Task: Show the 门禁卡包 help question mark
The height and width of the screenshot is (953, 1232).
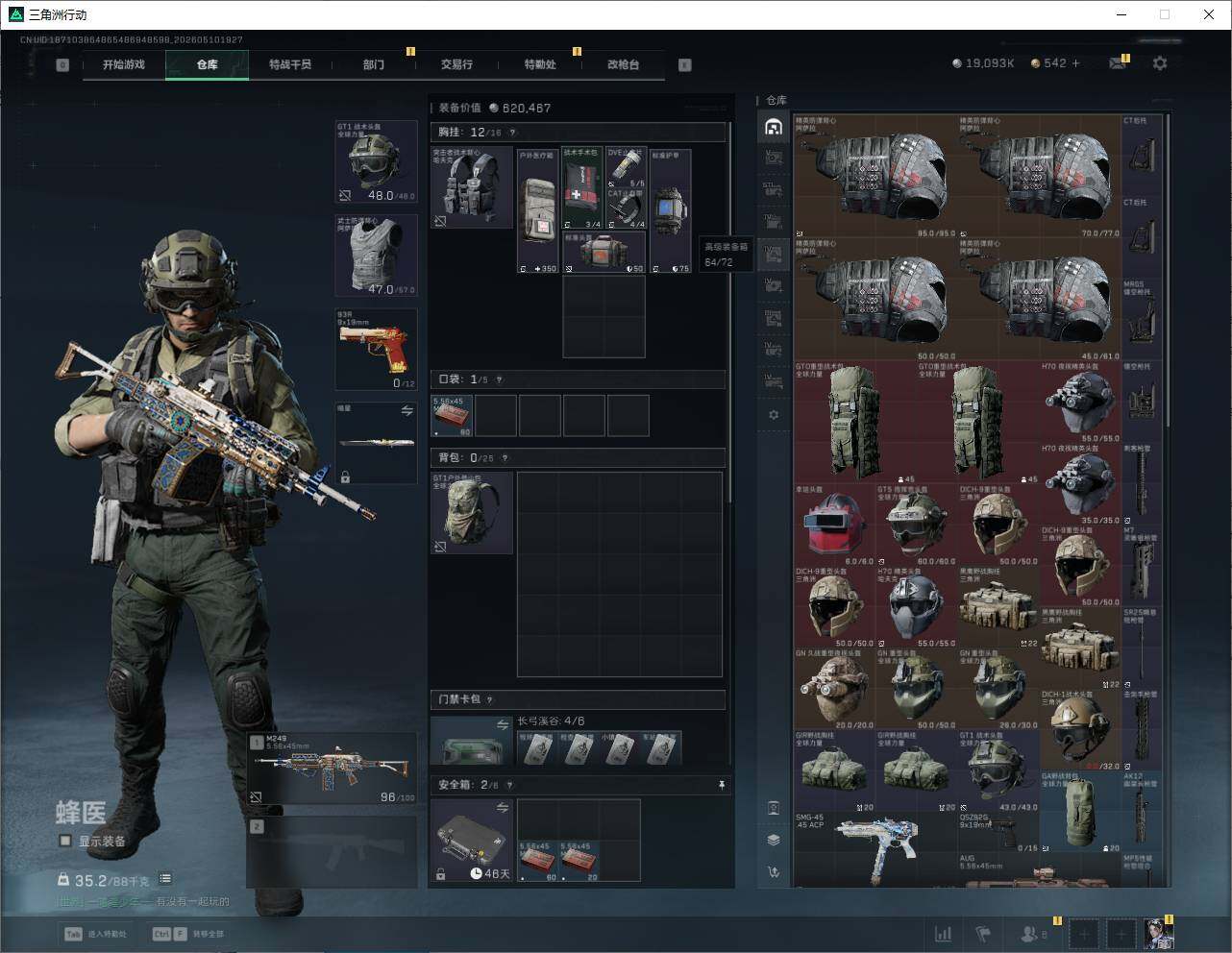Action: (x=490, y=699)
